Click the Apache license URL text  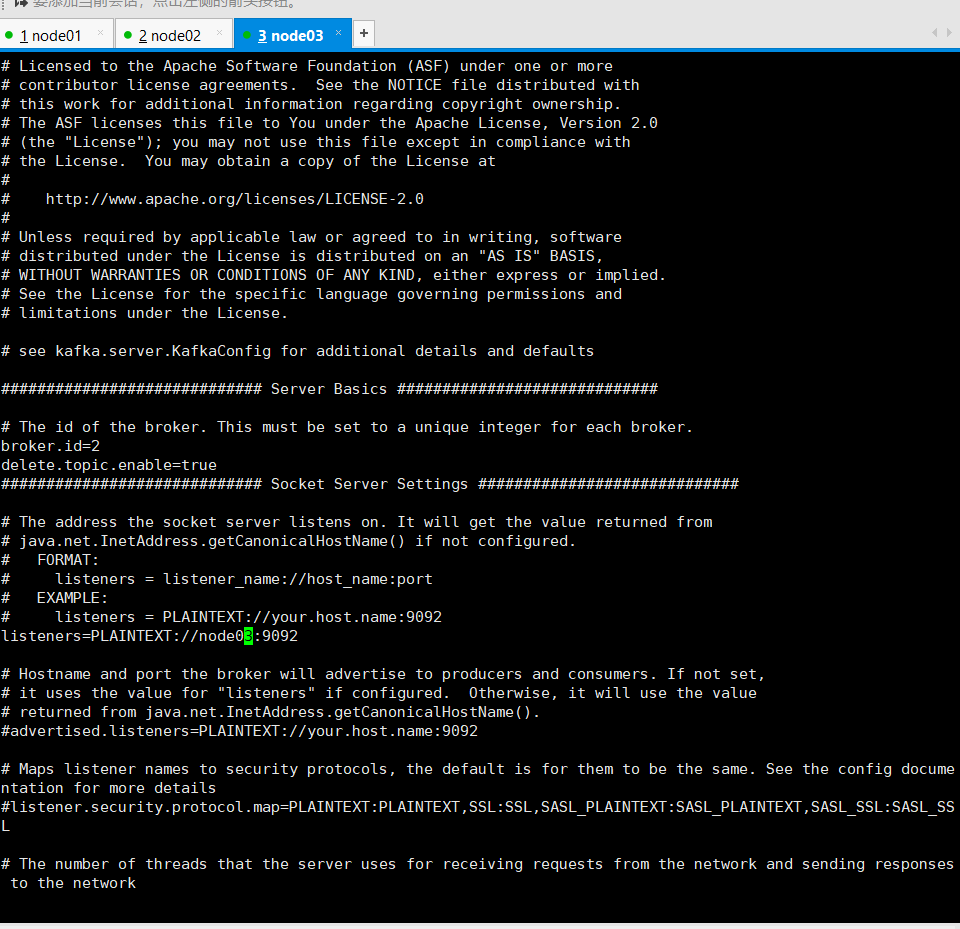coord(234,199)
